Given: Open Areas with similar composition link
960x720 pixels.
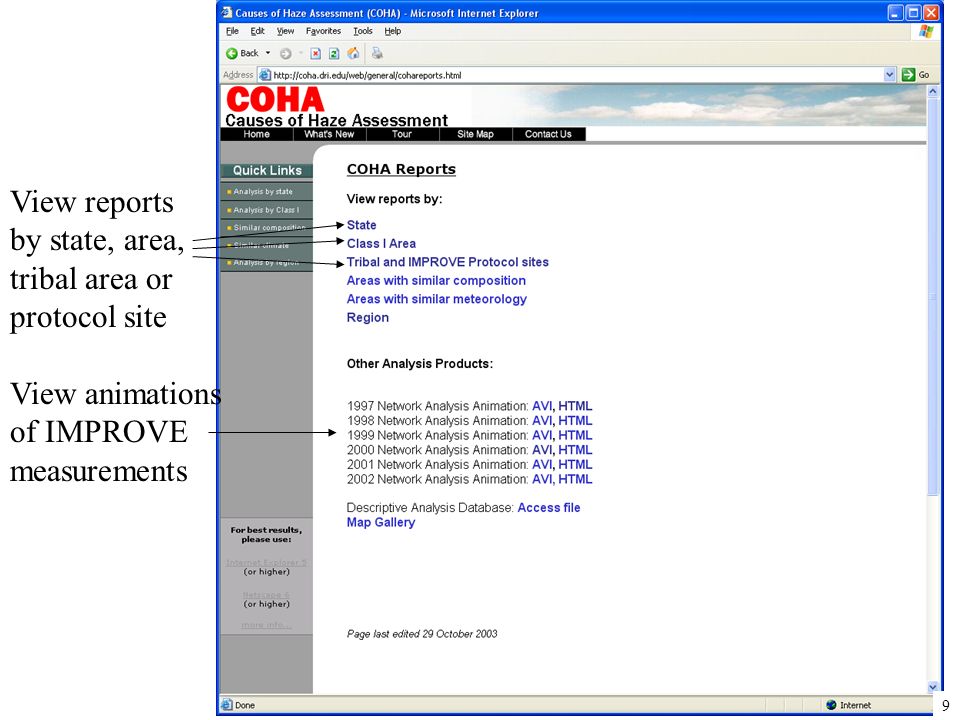Looking at the screenshot, I should tap(436, 280).
